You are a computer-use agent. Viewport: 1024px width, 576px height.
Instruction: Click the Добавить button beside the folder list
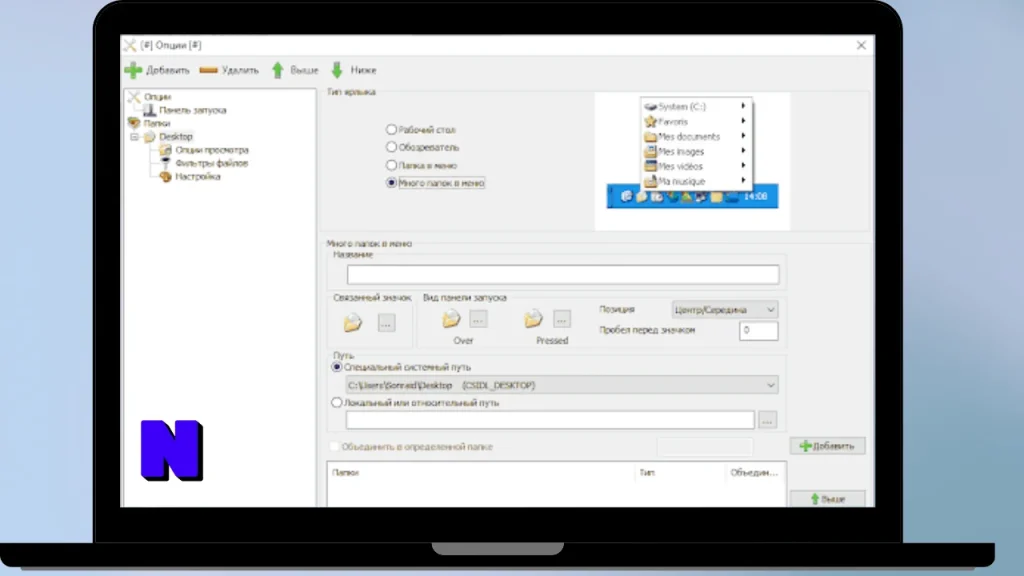pyautogui.click(x=827, y=446)
